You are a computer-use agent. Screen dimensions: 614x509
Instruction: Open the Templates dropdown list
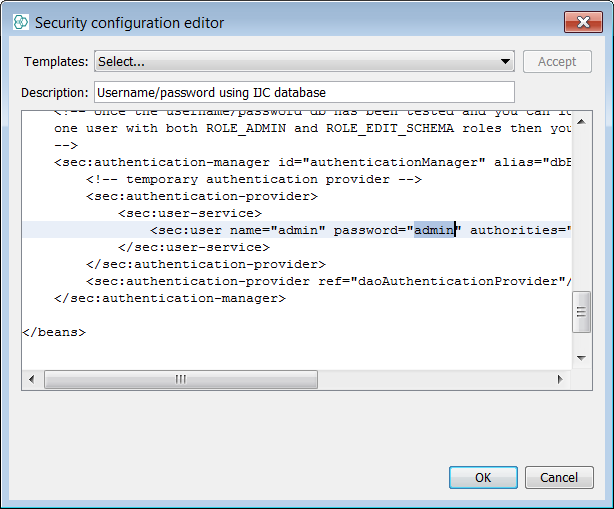(304, 62)
